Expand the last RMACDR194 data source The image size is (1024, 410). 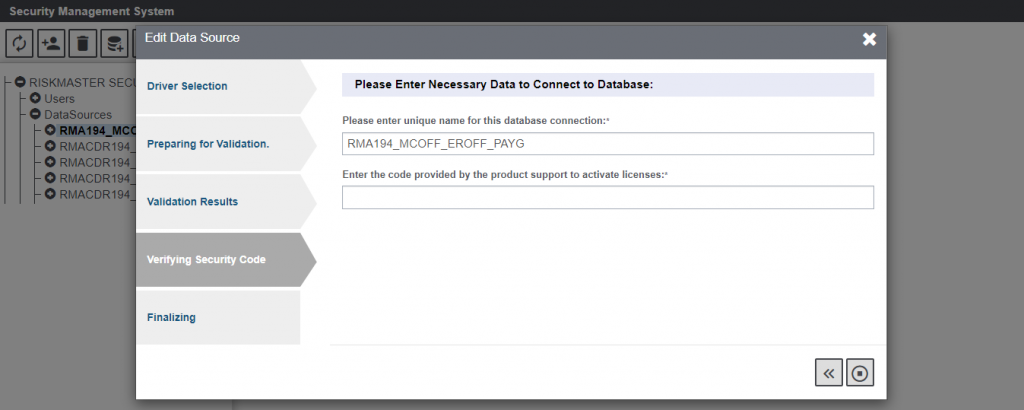point(50,194)
